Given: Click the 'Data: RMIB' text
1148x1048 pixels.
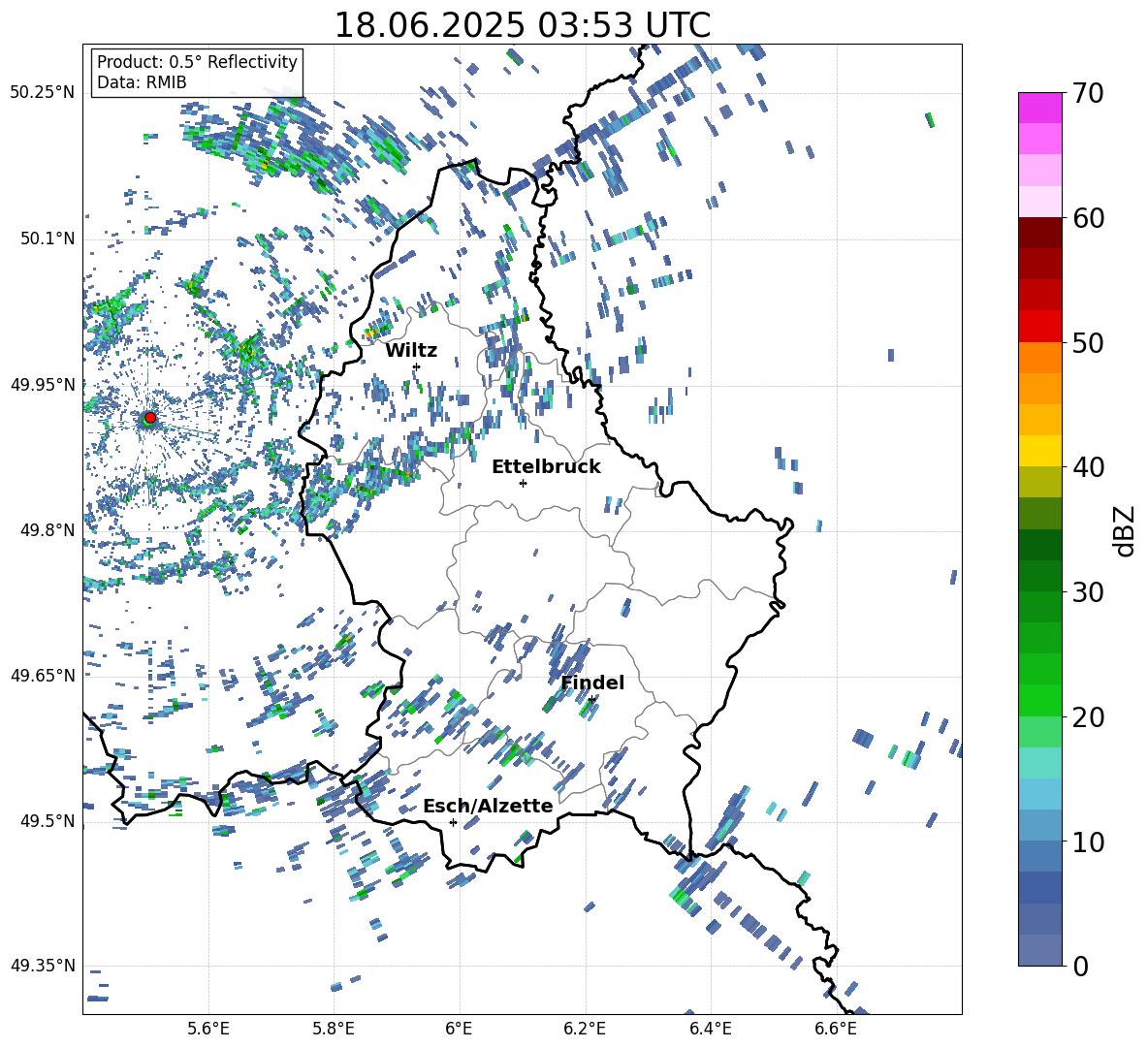Looking at the screenshot, I should click(142, 82).
